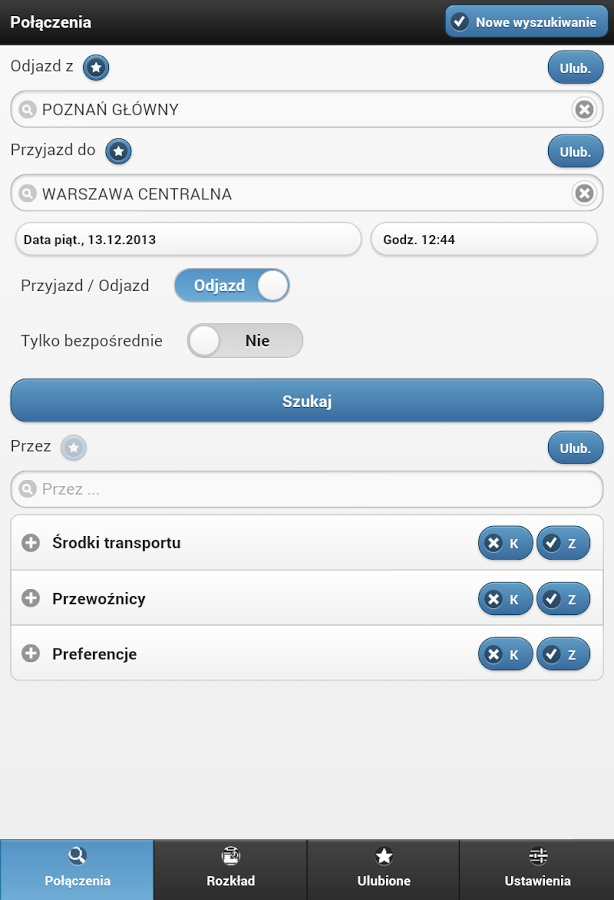The width and height of the screenshot is (614, 900).
Task: Clear the POZNAŃ GŁÓWNY departure field
Action: pos(584,110)
